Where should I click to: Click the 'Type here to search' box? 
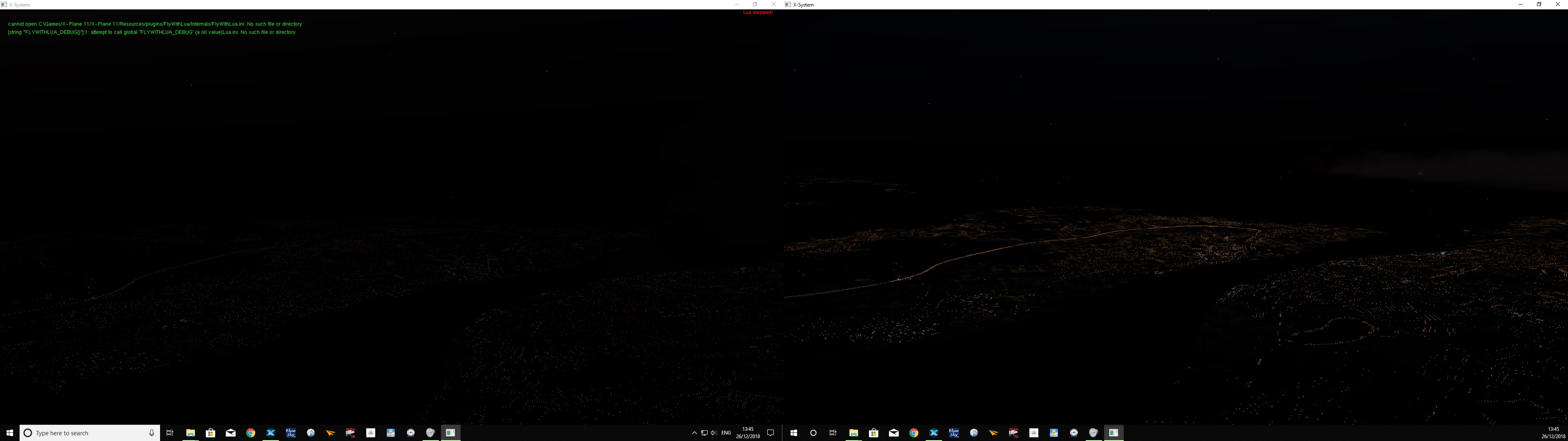[x=90, y=432]
